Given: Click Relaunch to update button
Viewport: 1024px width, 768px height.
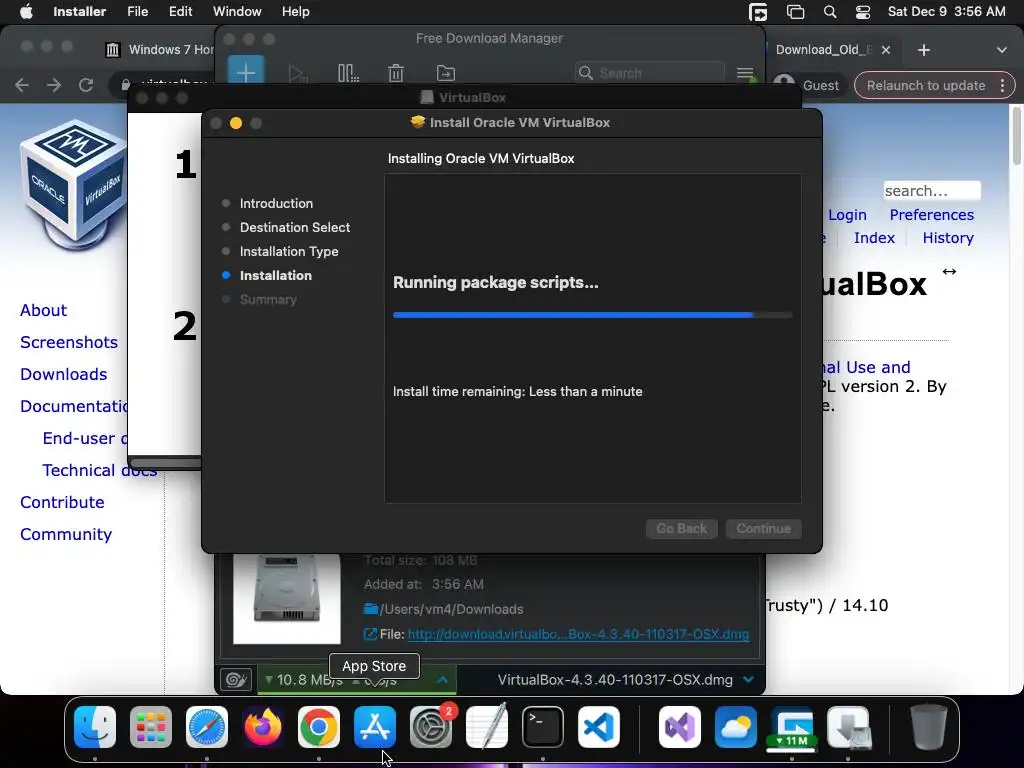Looking at the screenshot, I should (925, 86).
